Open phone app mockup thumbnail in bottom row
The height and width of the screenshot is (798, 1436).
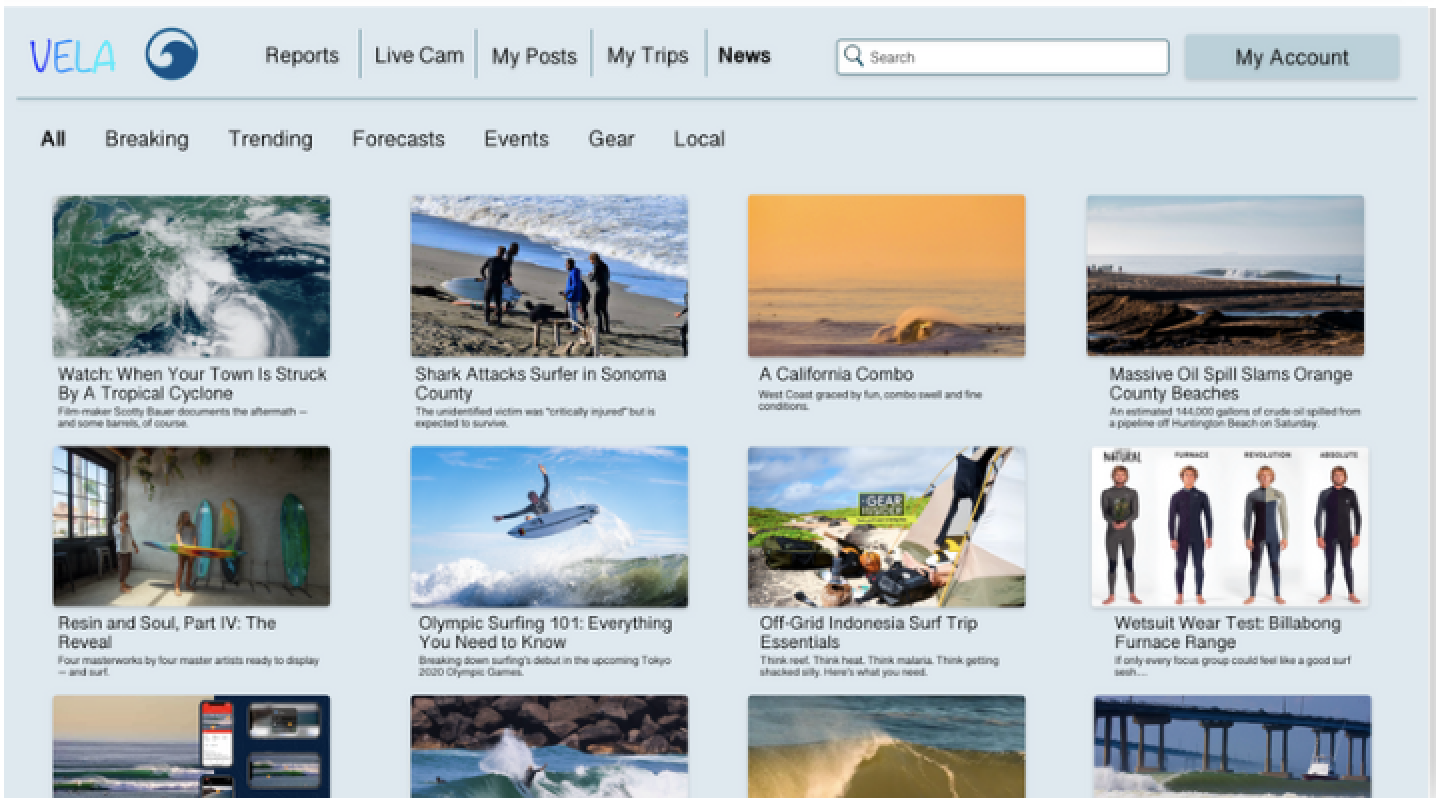click(x=191, y=746)
